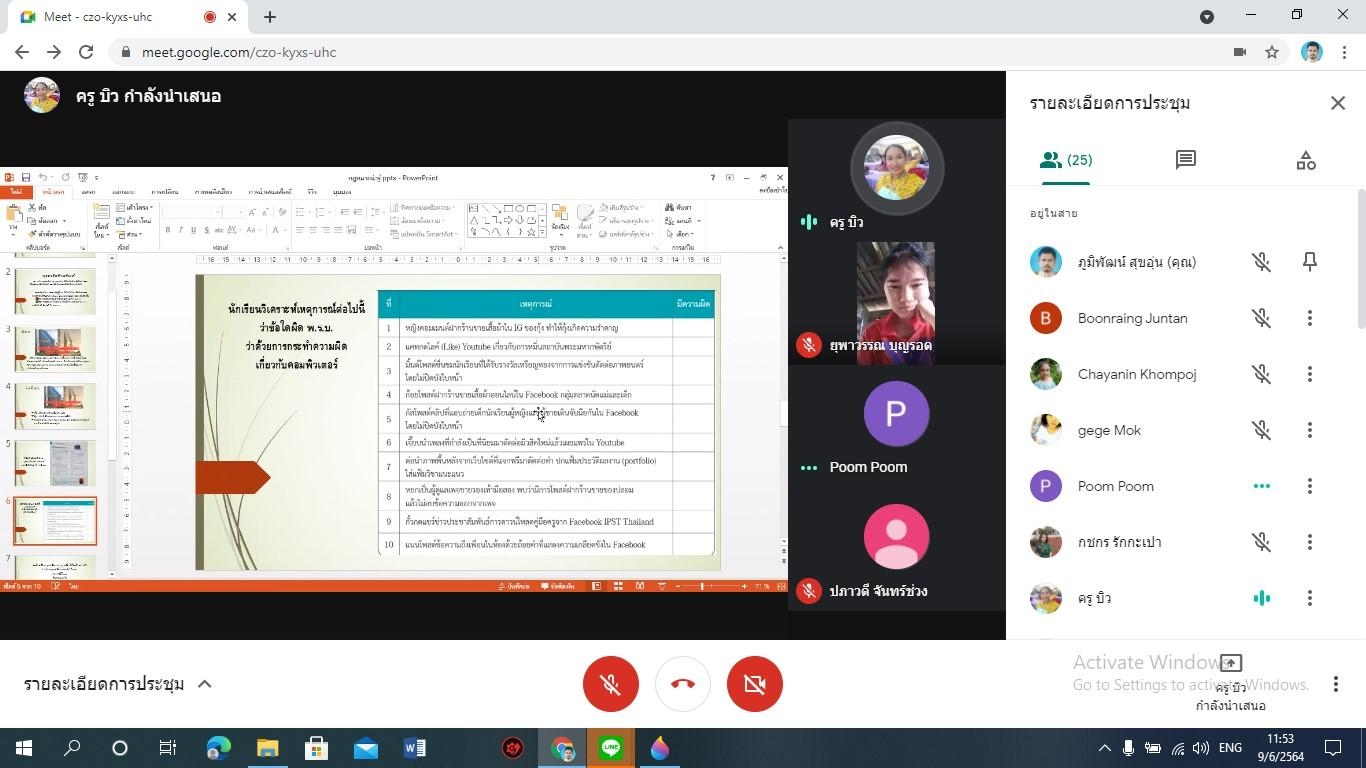Expand the รายละเอียดการประชุม chevron at bottom left
This screenshot has height=768, width=1366.
(x=205, y=684)
